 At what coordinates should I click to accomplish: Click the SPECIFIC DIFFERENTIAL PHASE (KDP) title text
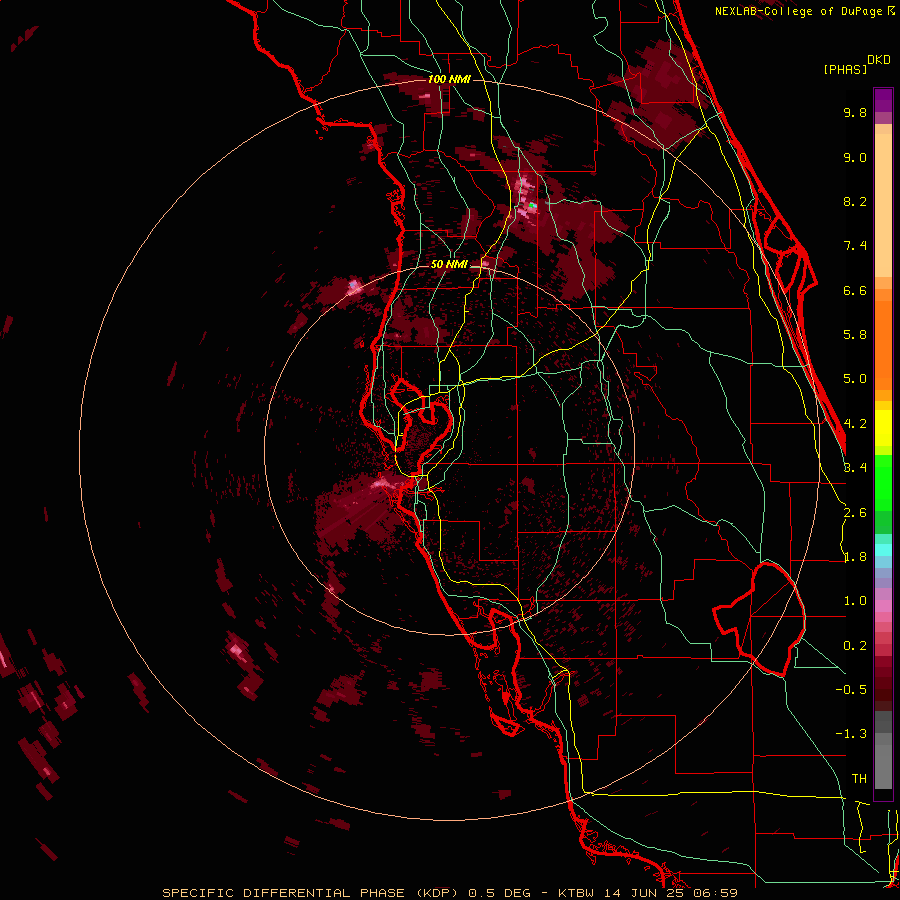tap(310, 893)
